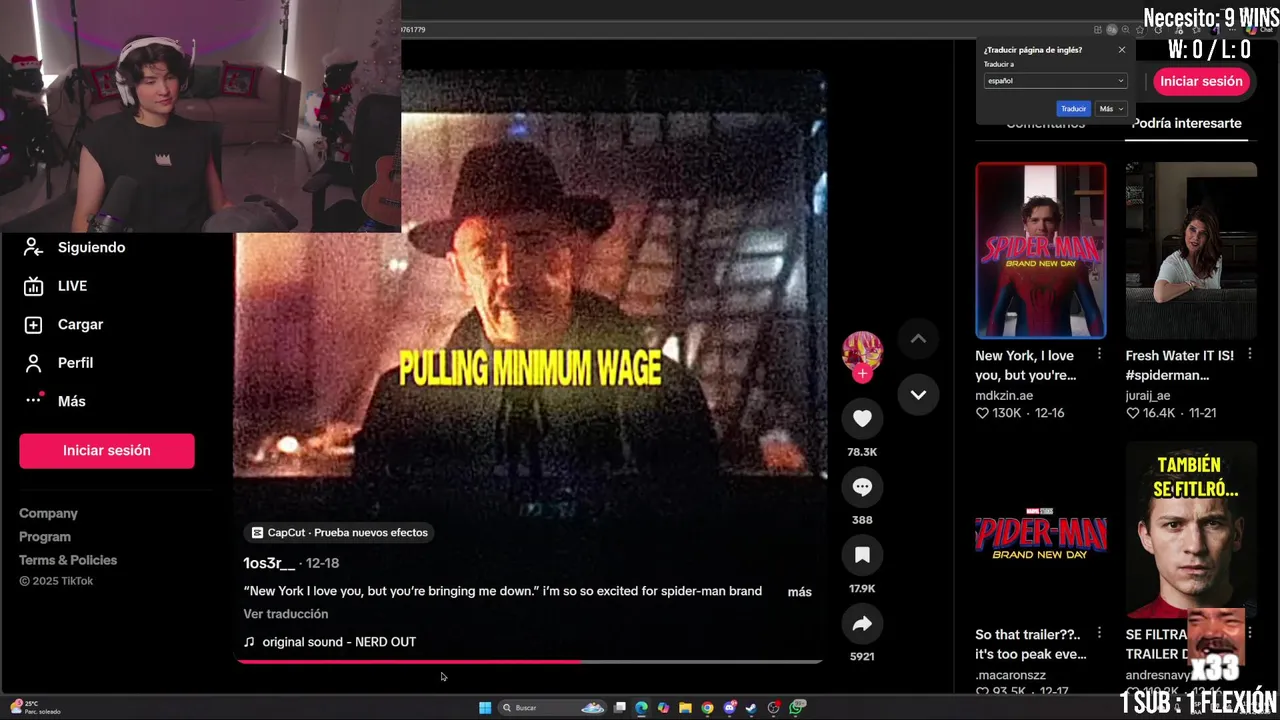Open the LIVE section icon

[x=33, y=286]
